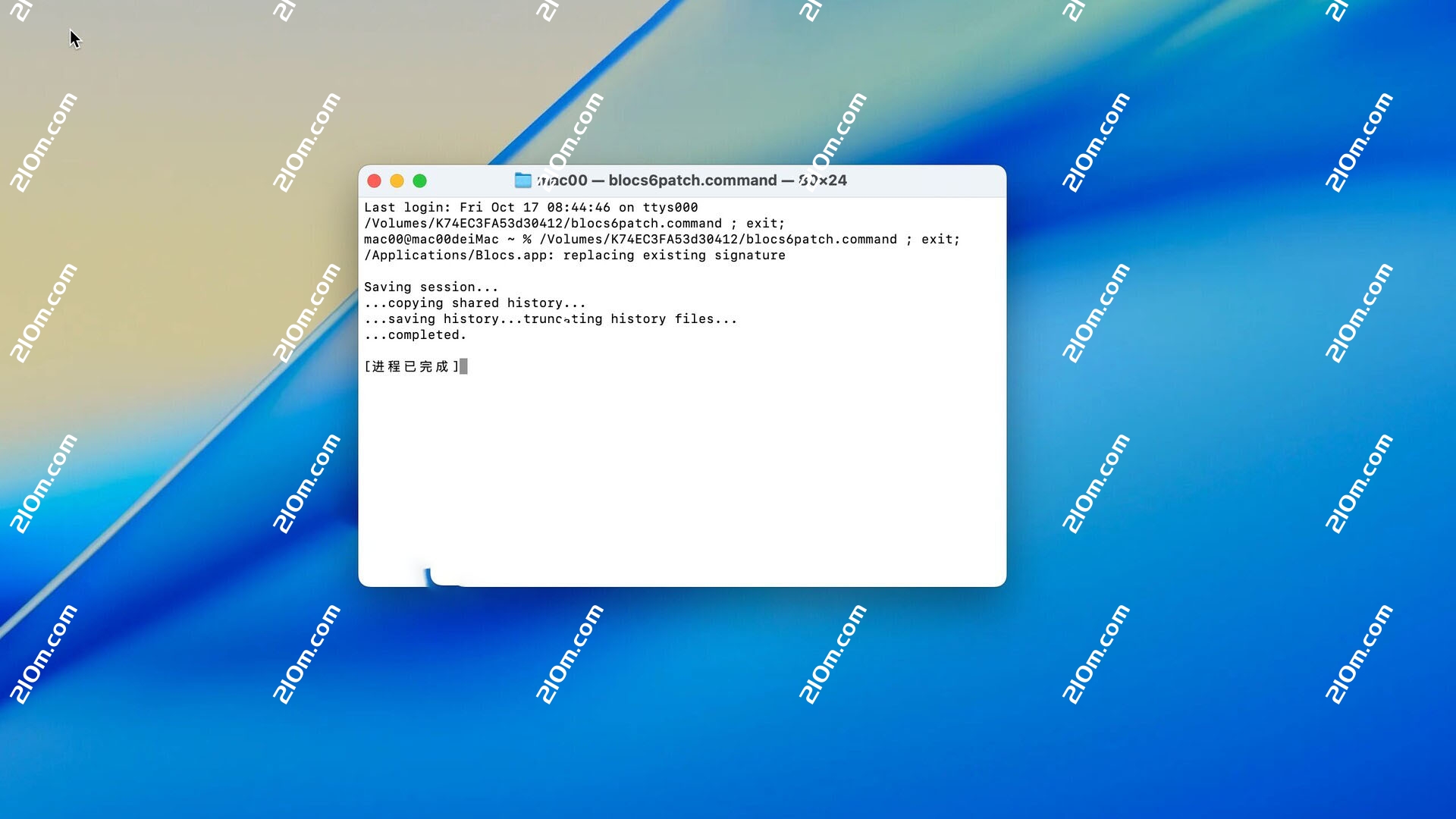Click the yellow minimize traffic light button
The width and height of the screenshot is (1456, 819).
pos(397,181)
